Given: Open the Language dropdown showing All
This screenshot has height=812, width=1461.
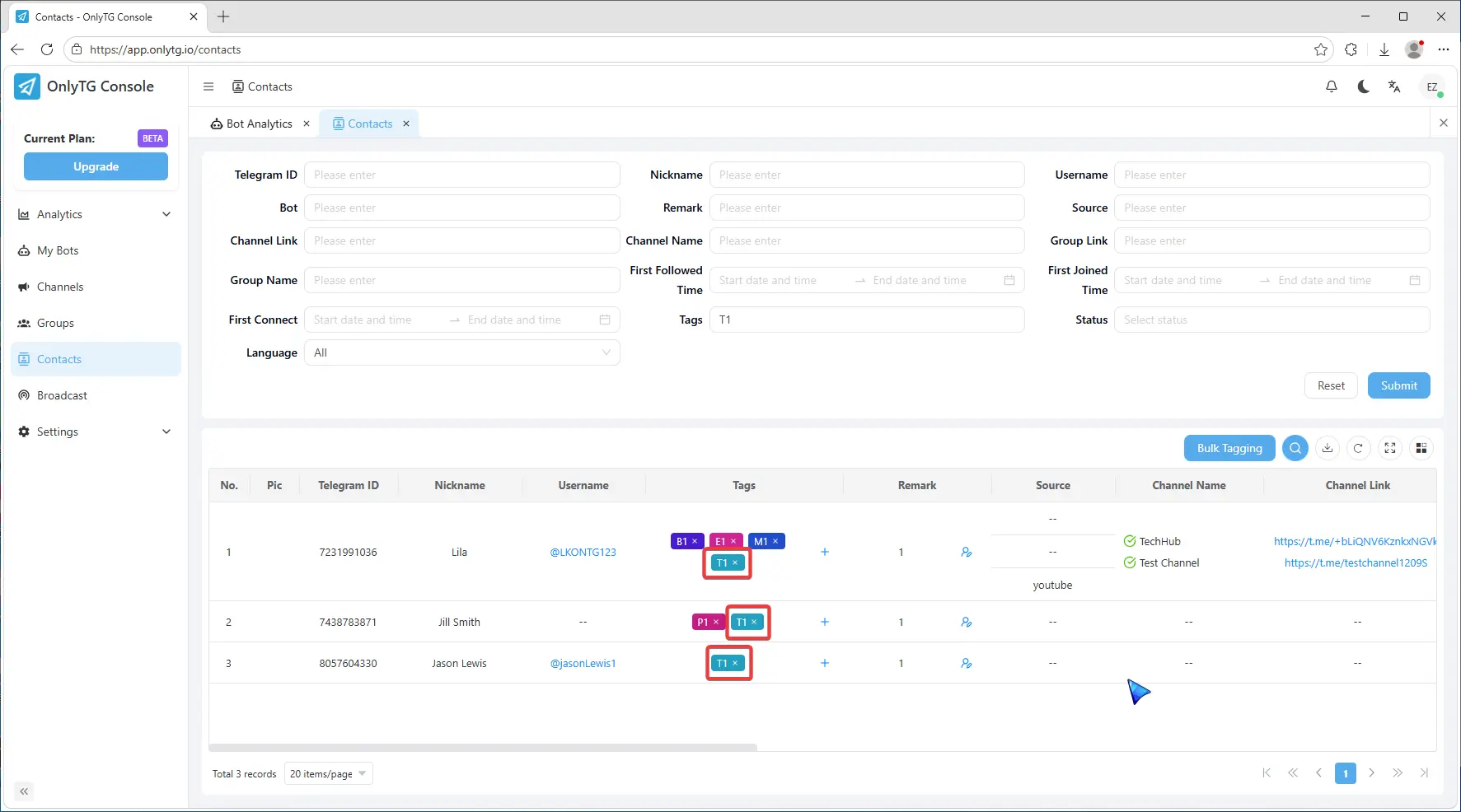Looking at the screenshot, I should click(461, 352).
